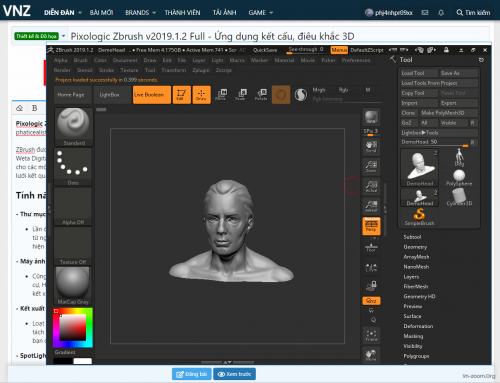Click the Đăng bài post button
This screenshot has width=500, height=383.
point(192,374)
